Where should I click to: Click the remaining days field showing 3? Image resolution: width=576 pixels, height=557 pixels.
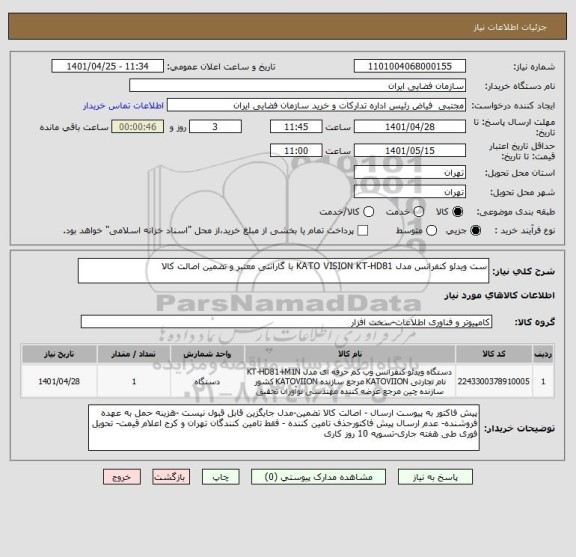pos(215,127)
